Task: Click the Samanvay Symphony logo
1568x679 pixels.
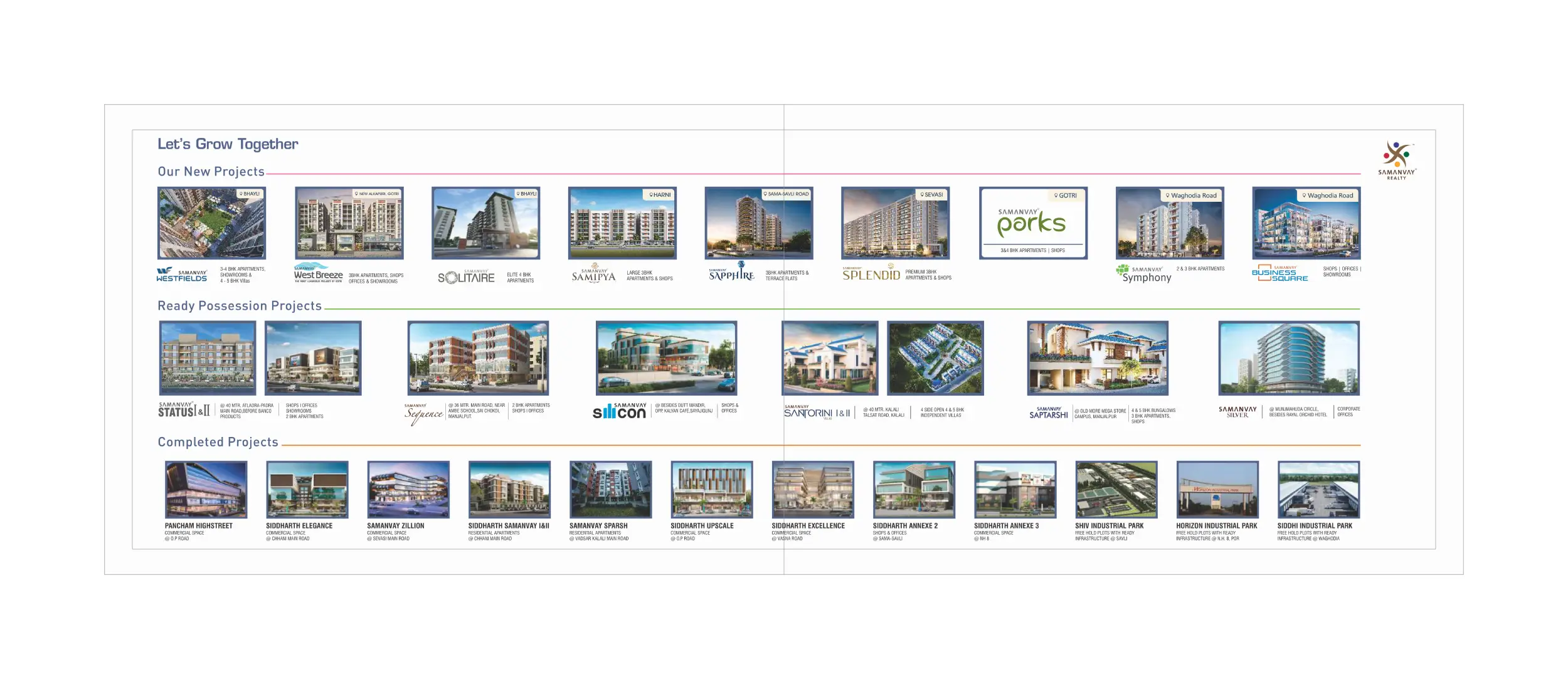Action: tap(1143, 274)
